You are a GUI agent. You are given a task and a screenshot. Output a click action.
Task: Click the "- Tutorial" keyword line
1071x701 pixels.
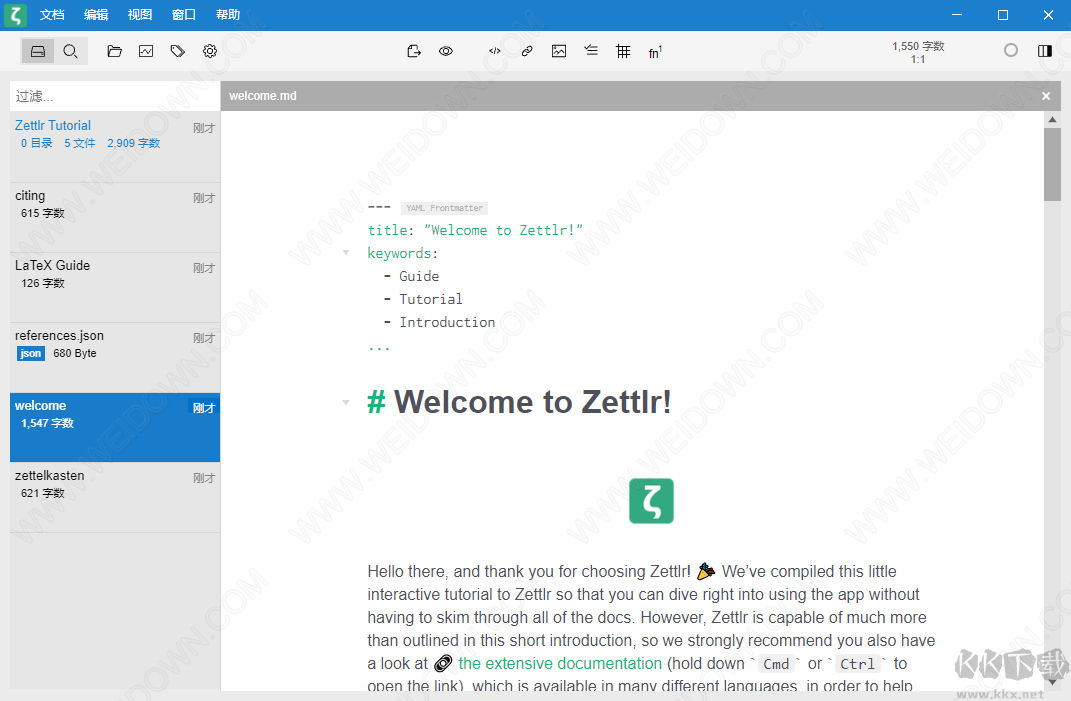point(423,299)
